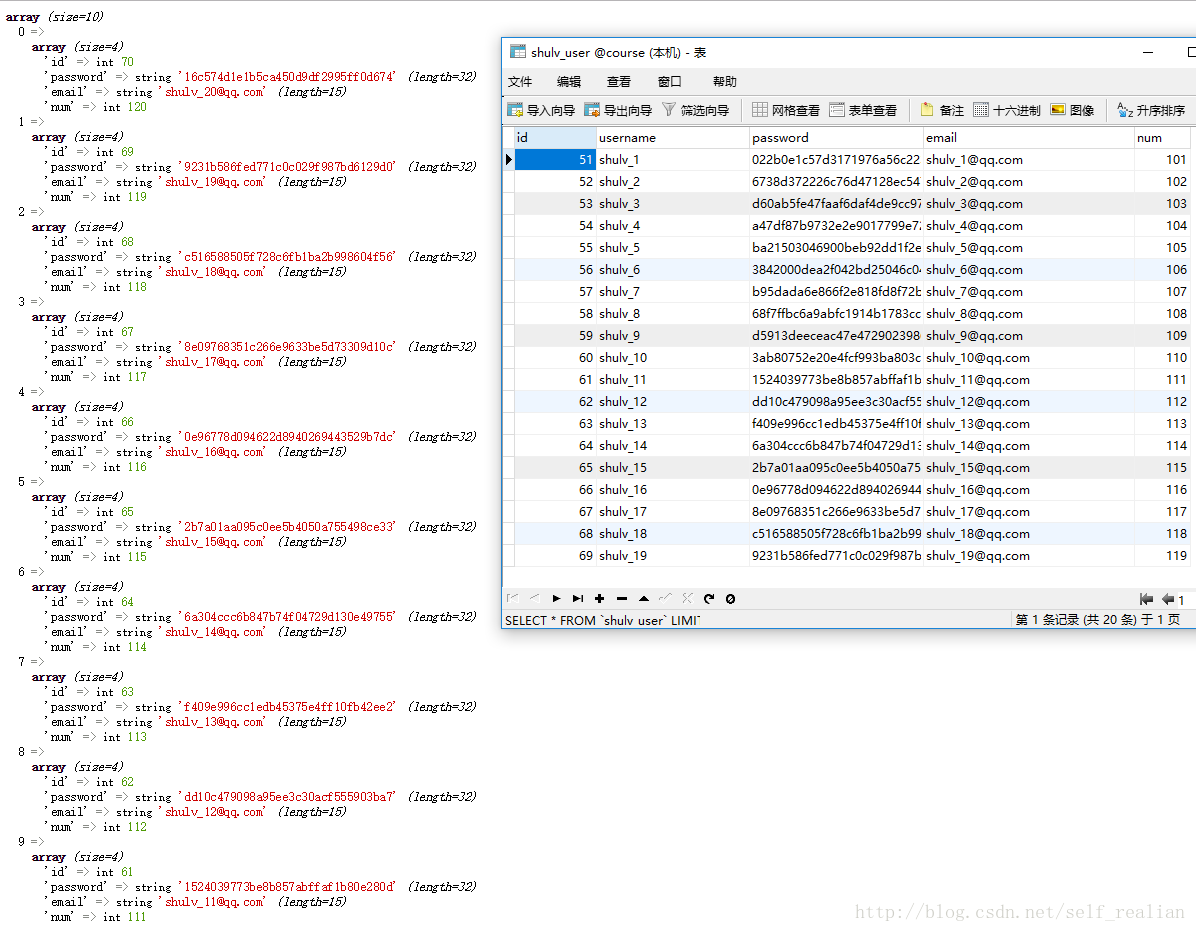Select num cell with value 119
The width and height of the screenshot is (1196, 932).
coord(1162,555)
